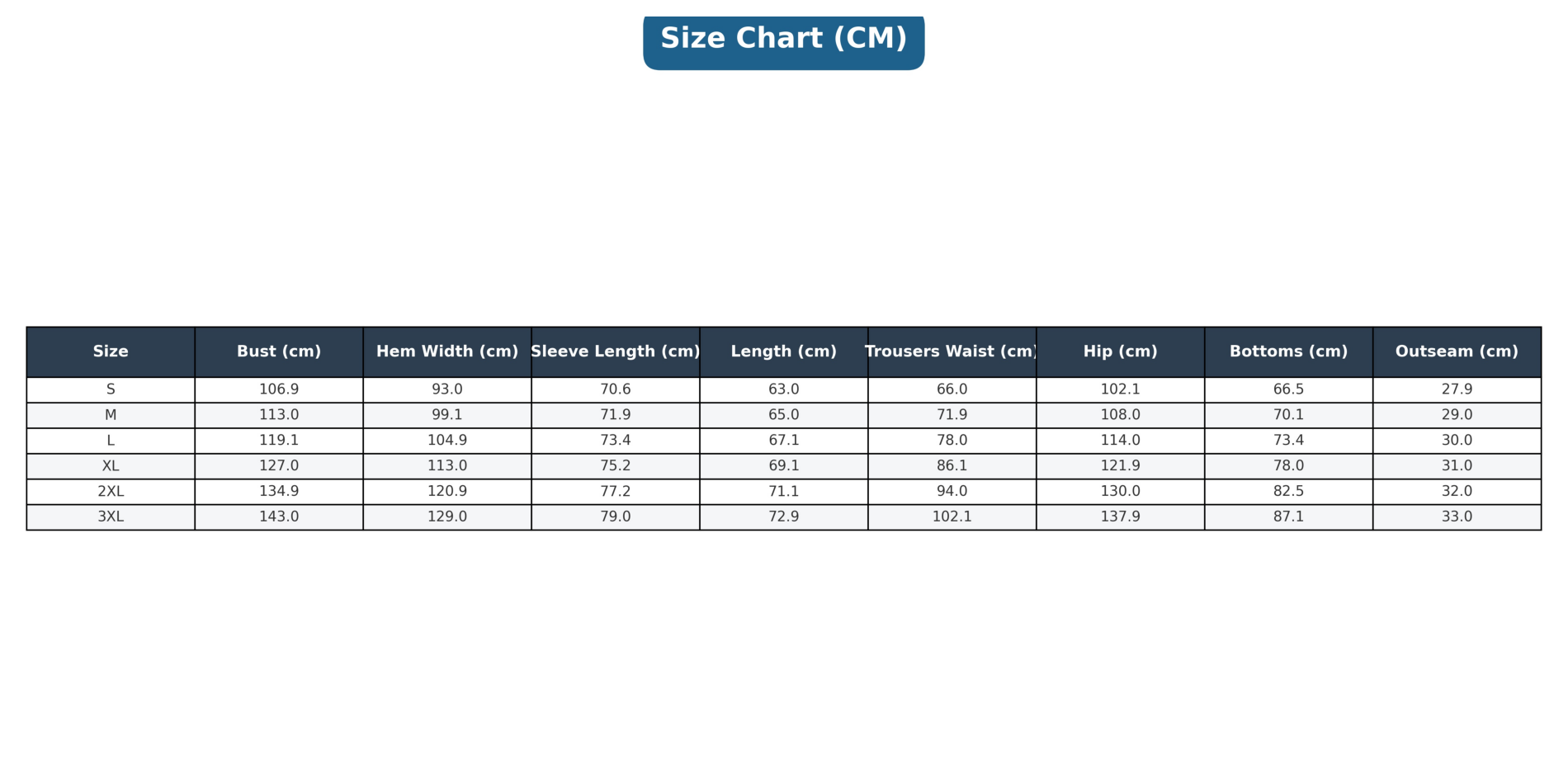Click the hem width 104.9 cell for L
The image size is (1568, 769).
click(x=447, y=441)
